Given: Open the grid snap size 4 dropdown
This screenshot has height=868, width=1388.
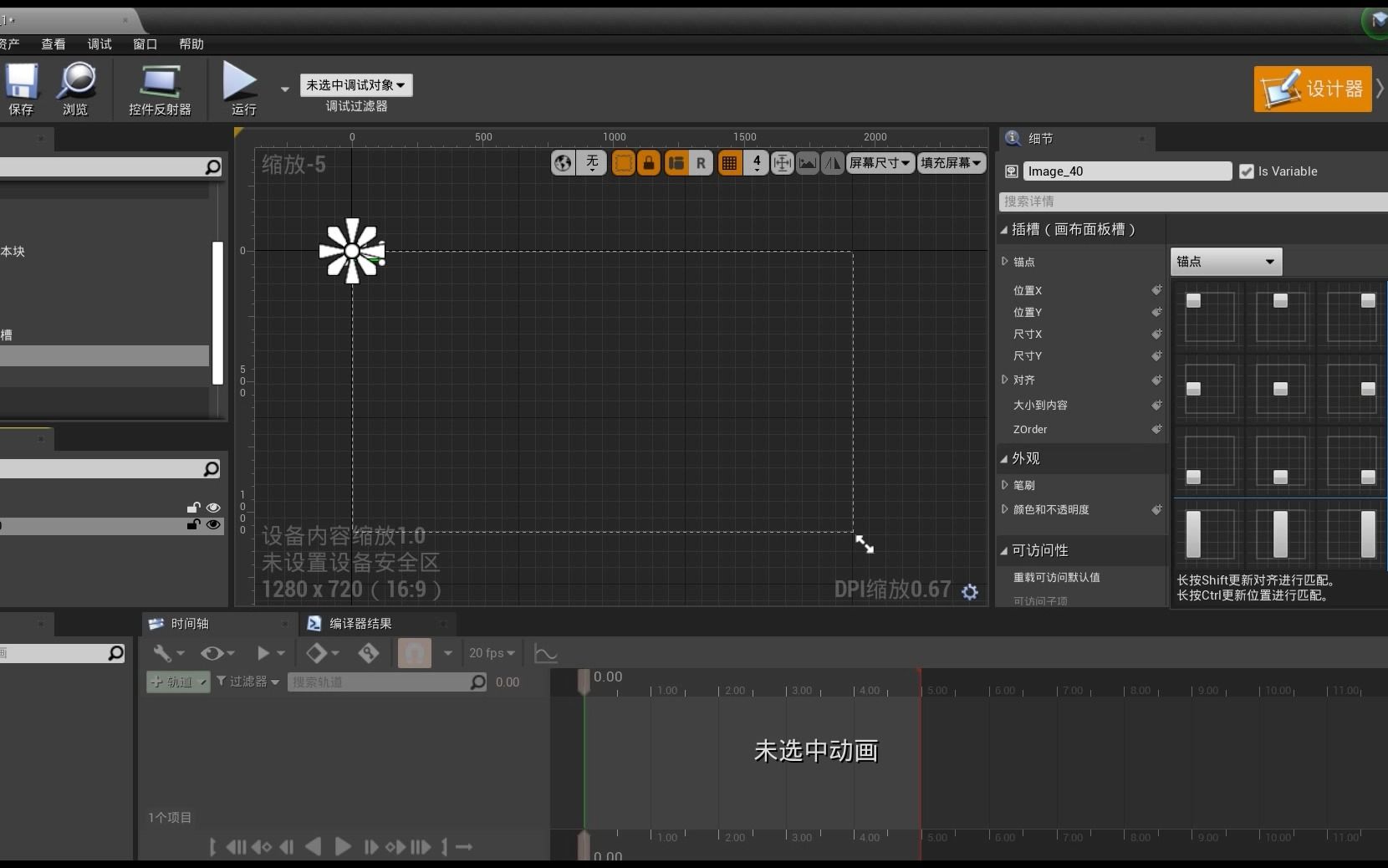Looking at the screenshot, I should pyautogui.click(x=757, y=163).
